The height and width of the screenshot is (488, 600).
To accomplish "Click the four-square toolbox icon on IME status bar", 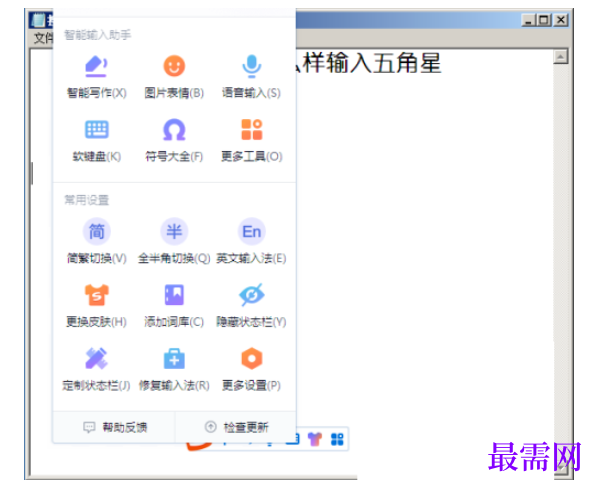I will click(337, 439).
